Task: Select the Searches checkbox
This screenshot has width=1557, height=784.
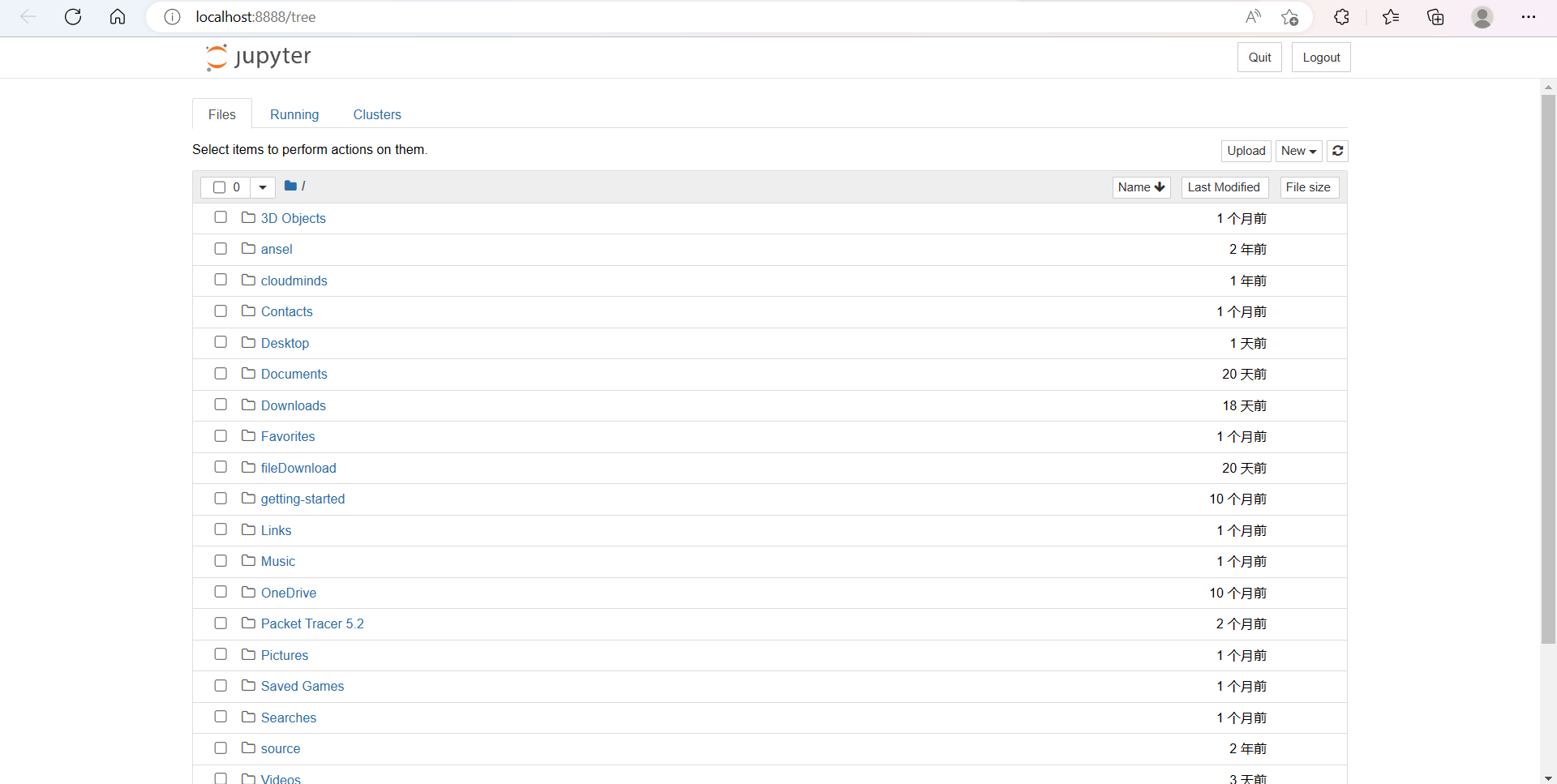Action: point(221,717)
